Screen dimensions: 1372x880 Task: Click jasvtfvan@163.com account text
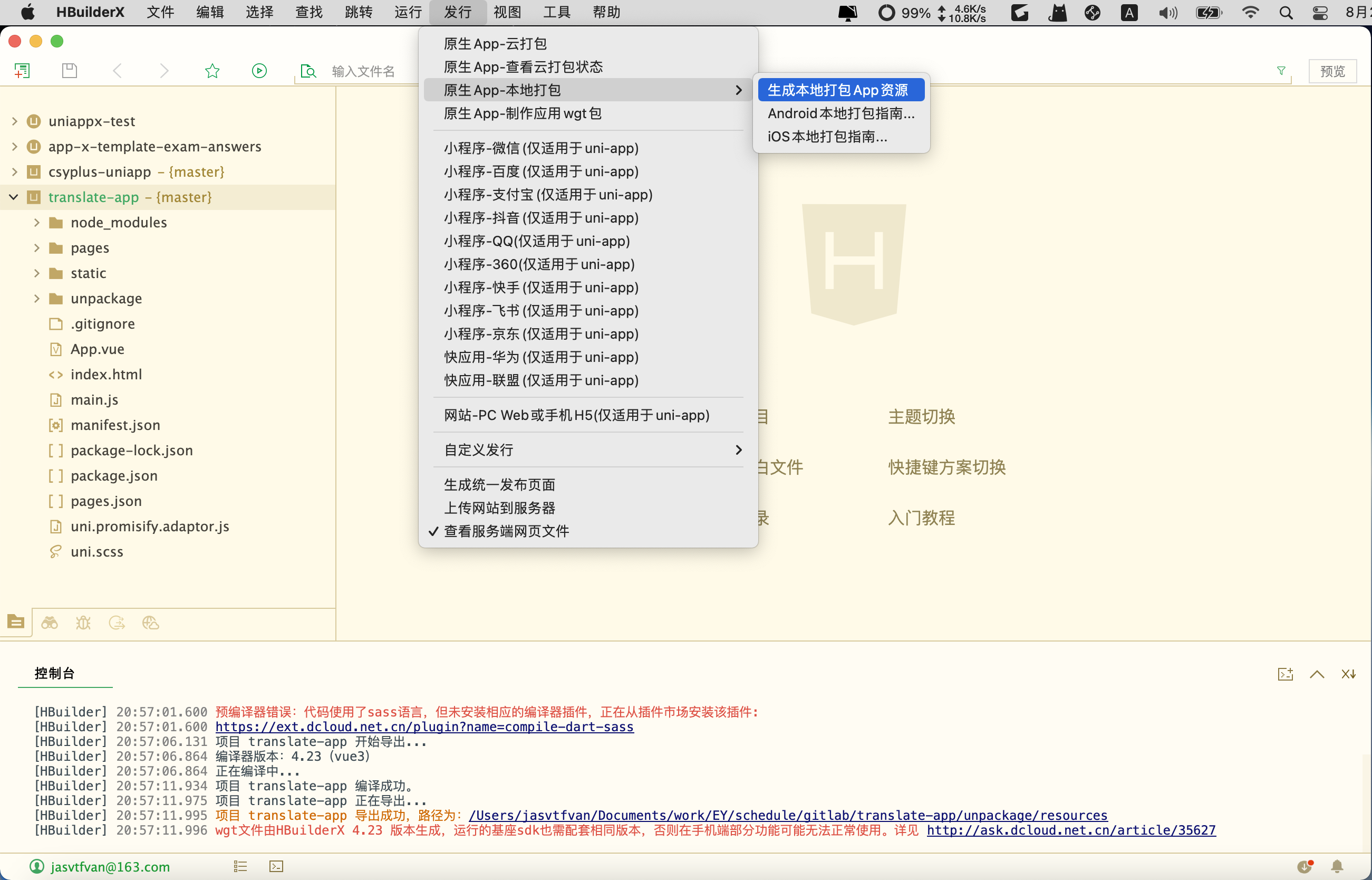[110, 866]
